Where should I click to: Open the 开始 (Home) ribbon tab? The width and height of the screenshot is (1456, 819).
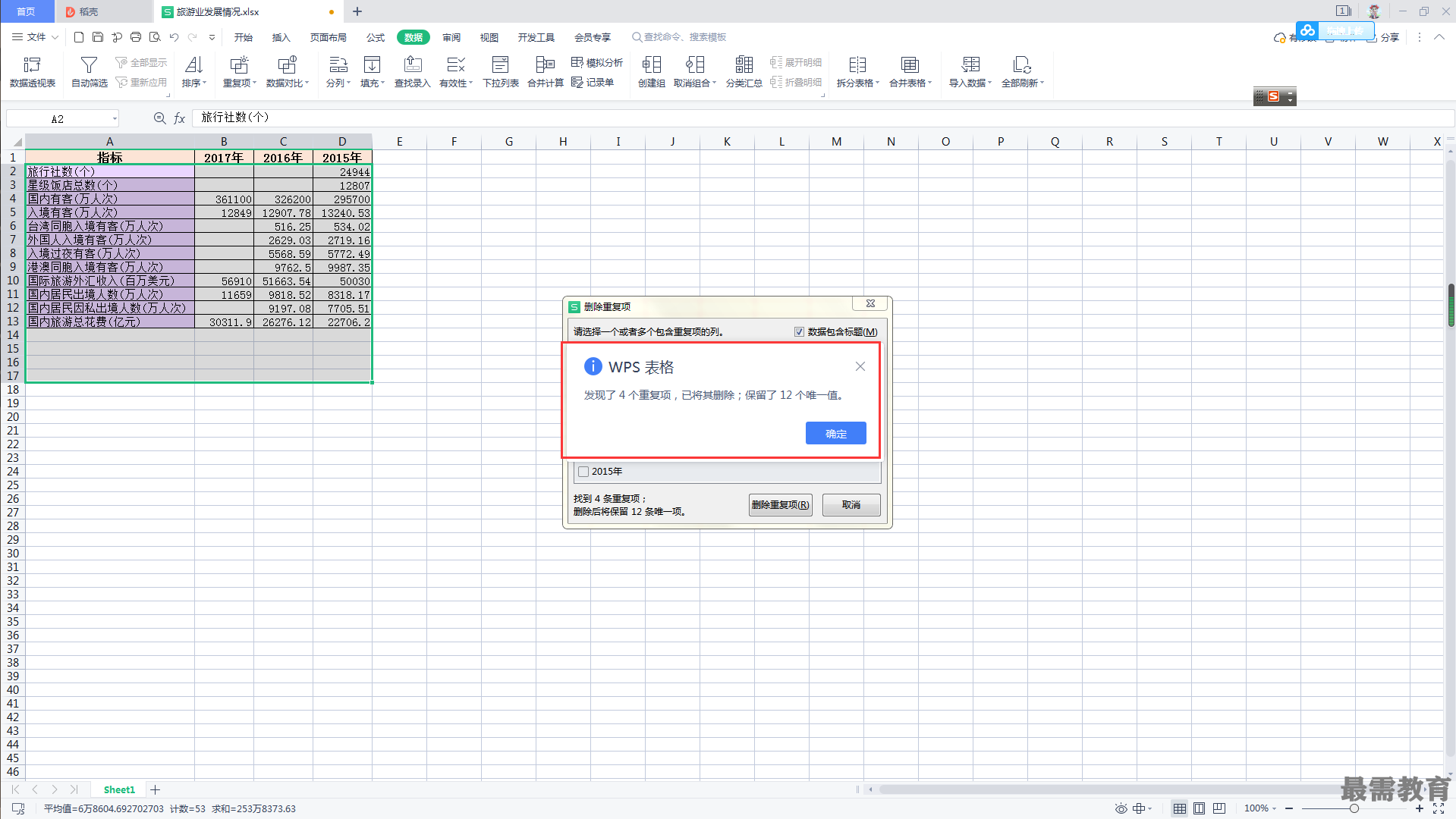coord(244,37)
